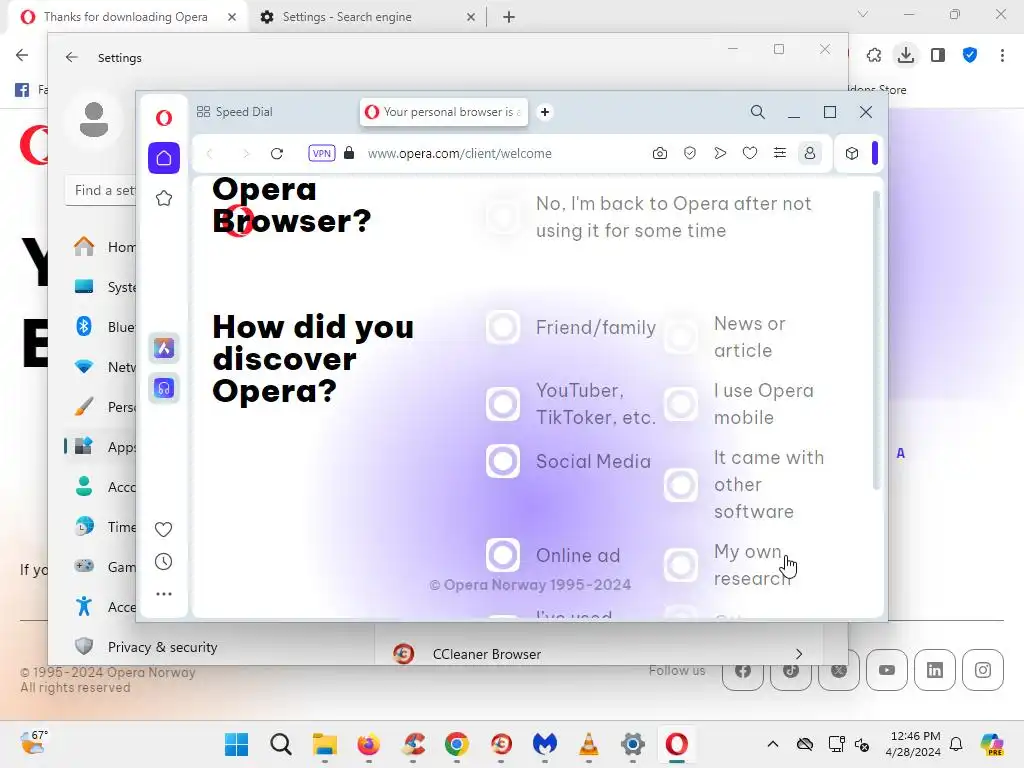Open Chrome downloads icon

906,56
